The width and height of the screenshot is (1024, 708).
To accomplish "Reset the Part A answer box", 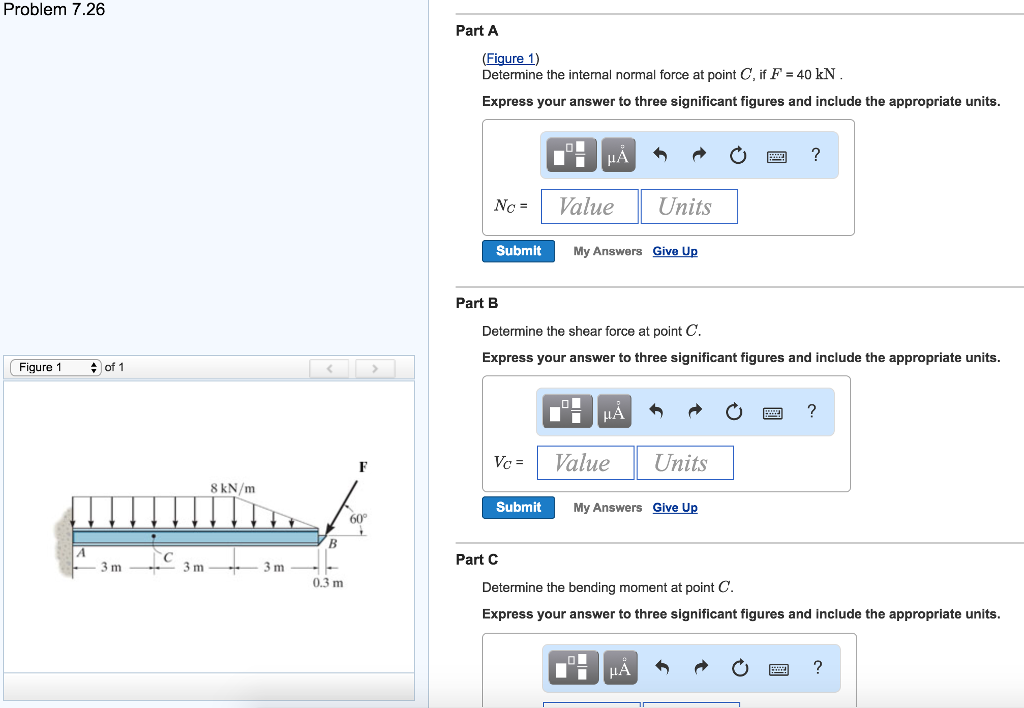I will tap(737, 154).
